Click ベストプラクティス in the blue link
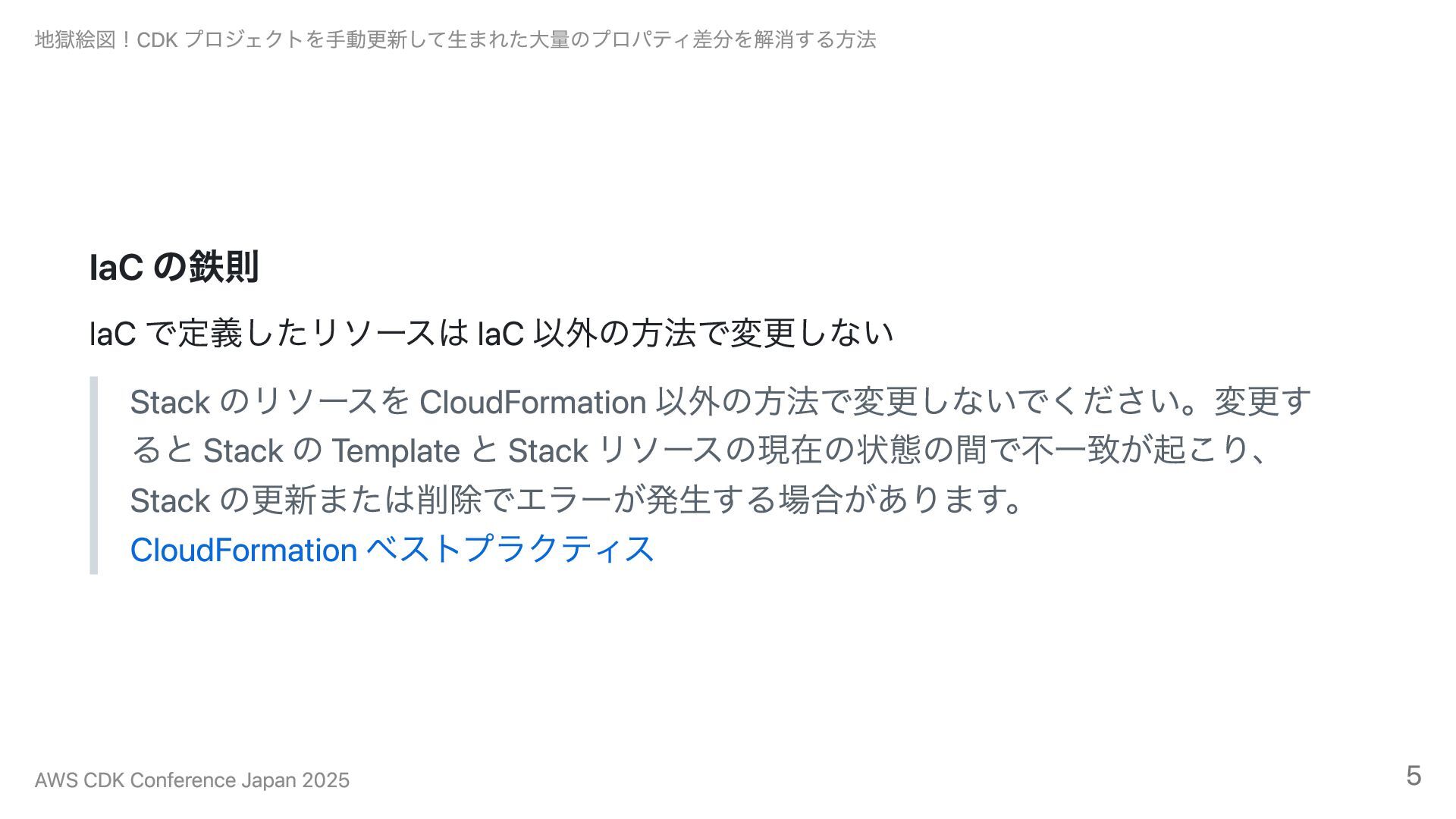 pos(510,549)
